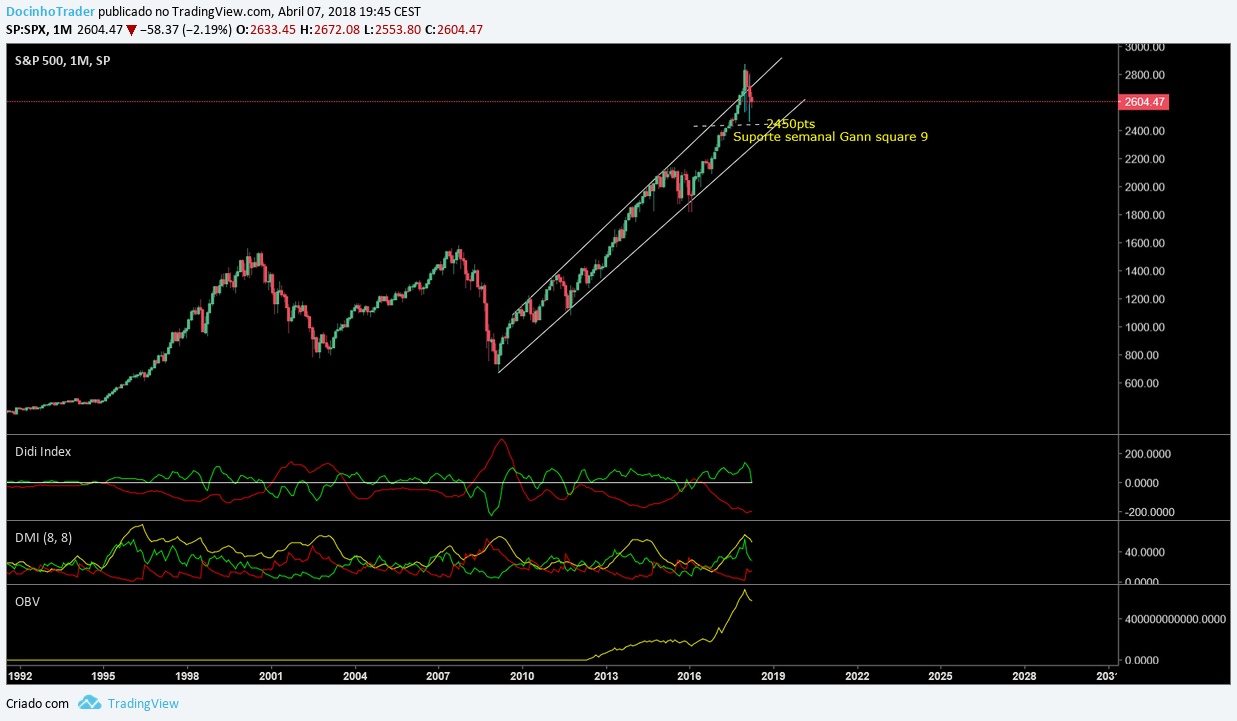This screenshot has height=721, width=1237.
Task: Click the 2400.00 price axis label
Action: point(1144,131)
